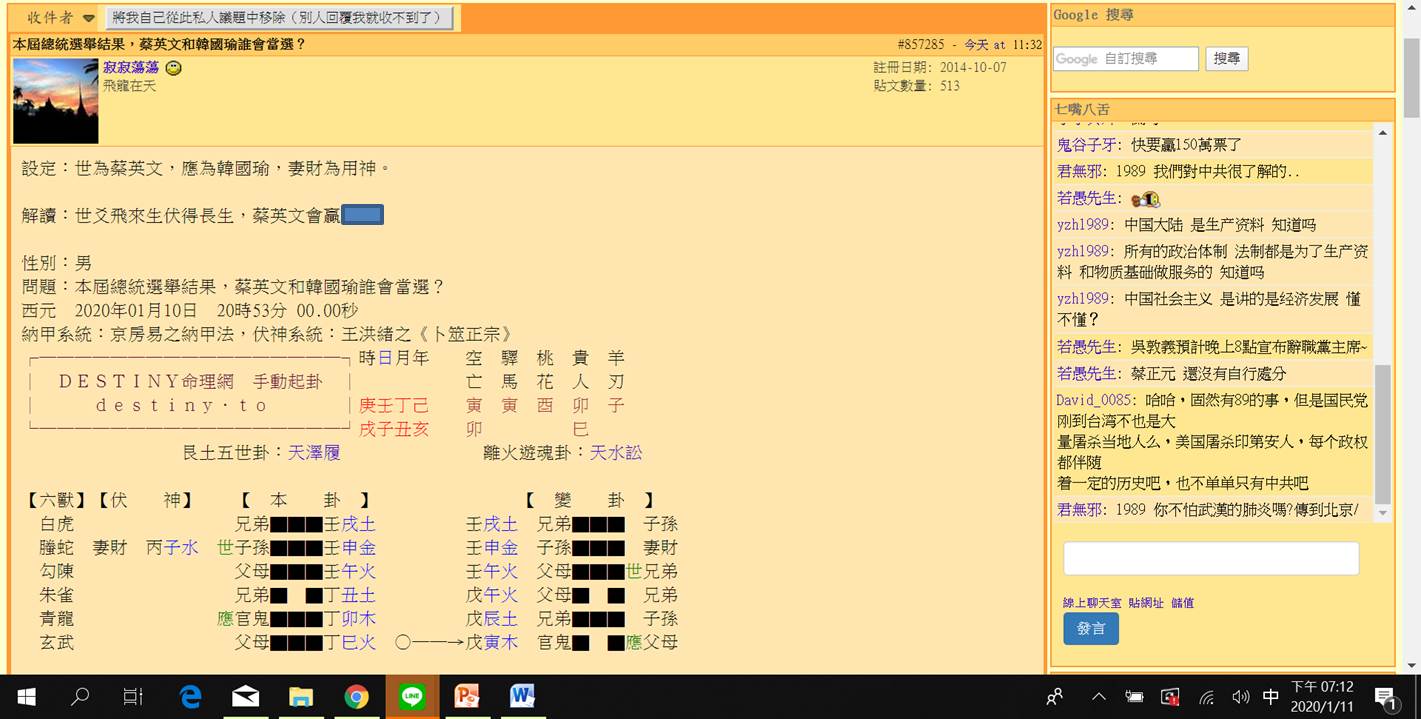Expand hidden icons in the system tray
Screen dimensions: 1421x719
pyautogui.click(x=1097, y=698)
